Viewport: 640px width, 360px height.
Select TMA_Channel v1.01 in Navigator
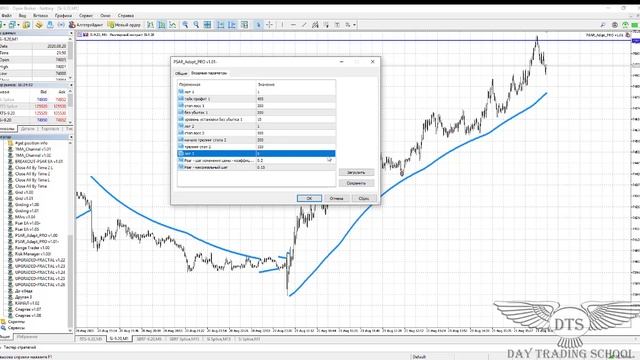click(33, 149)
